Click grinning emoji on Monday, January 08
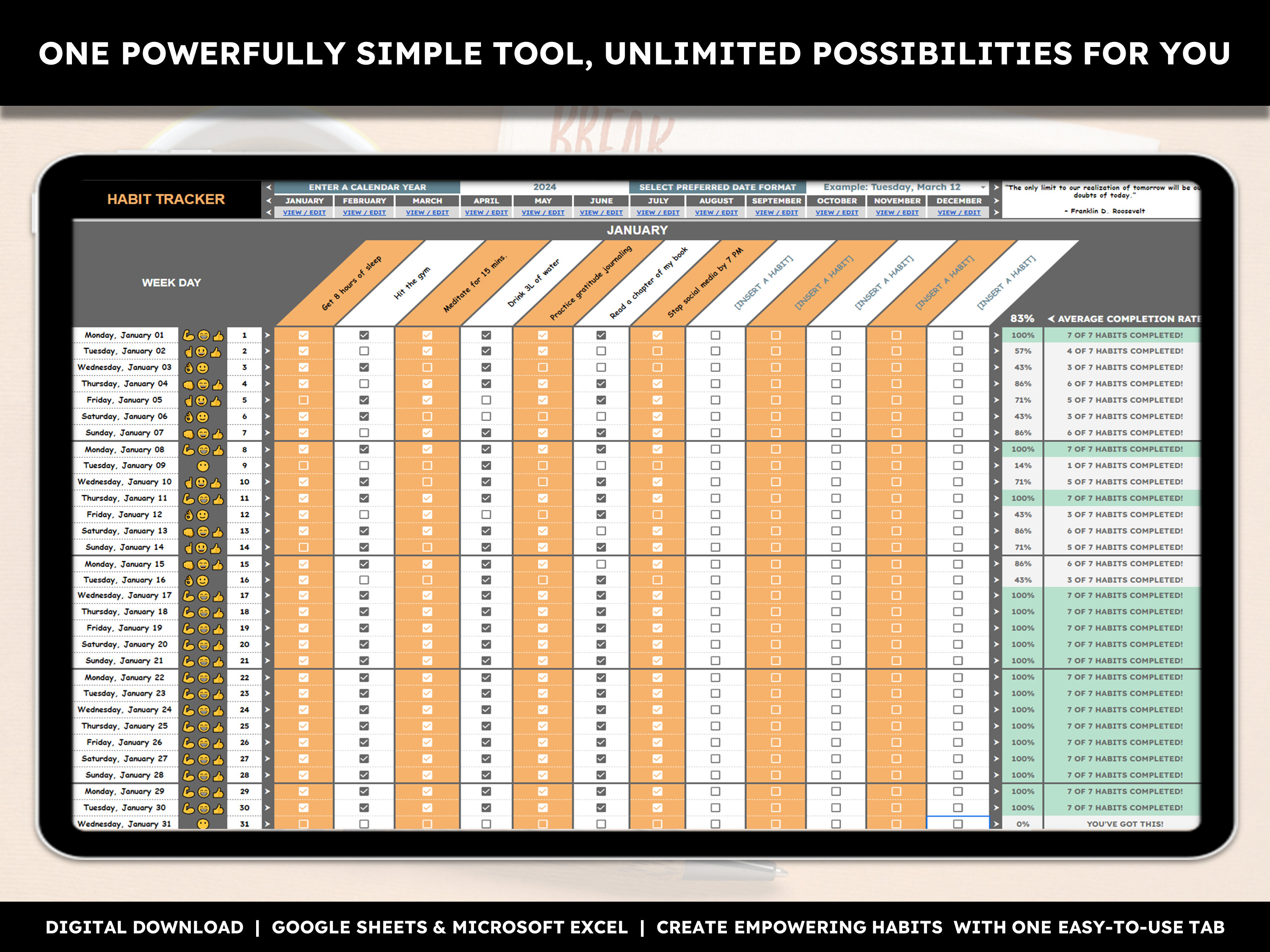The width and height of the screenshot is (1270, 952). point(203,450)
